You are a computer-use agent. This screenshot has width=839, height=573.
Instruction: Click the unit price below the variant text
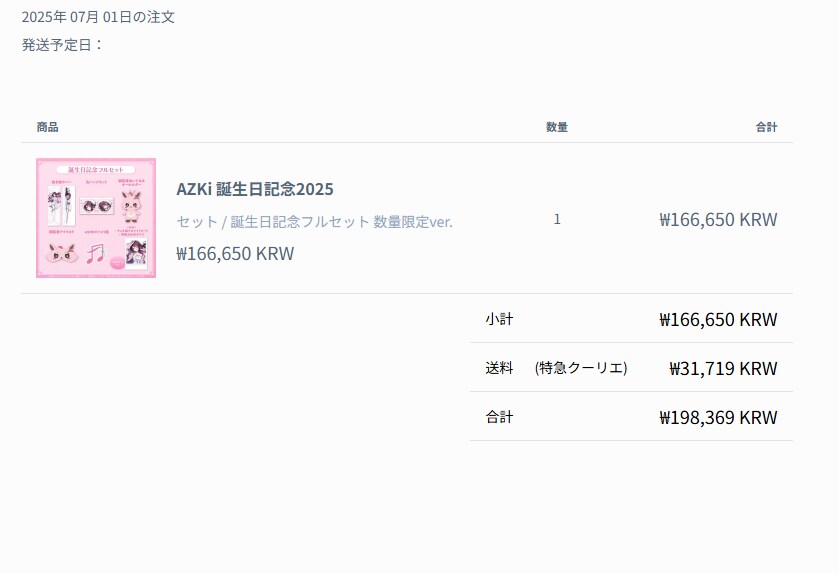pos(235,253)
